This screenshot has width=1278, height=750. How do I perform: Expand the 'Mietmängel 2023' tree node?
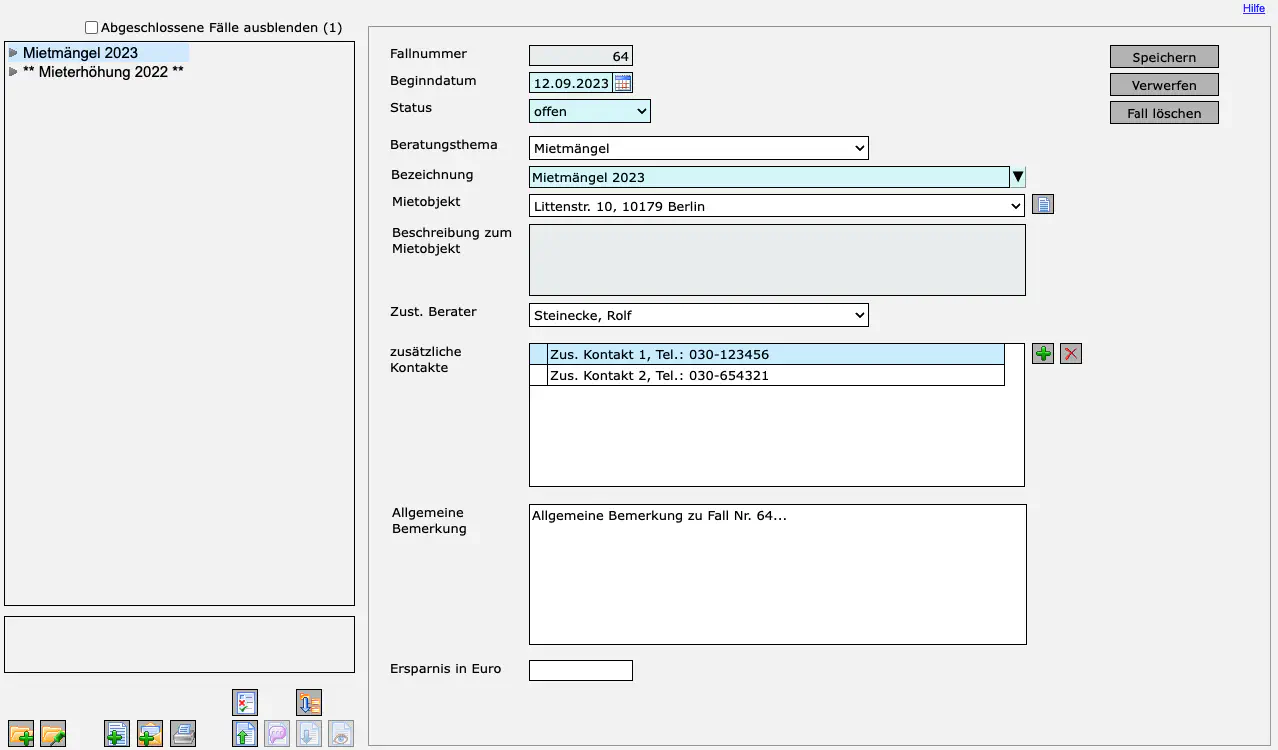[x=13, y=53]
